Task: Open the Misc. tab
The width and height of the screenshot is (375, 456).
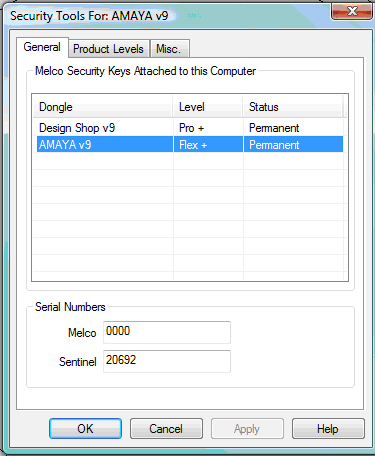Action: pyautogui.click(x=170, y=49)
